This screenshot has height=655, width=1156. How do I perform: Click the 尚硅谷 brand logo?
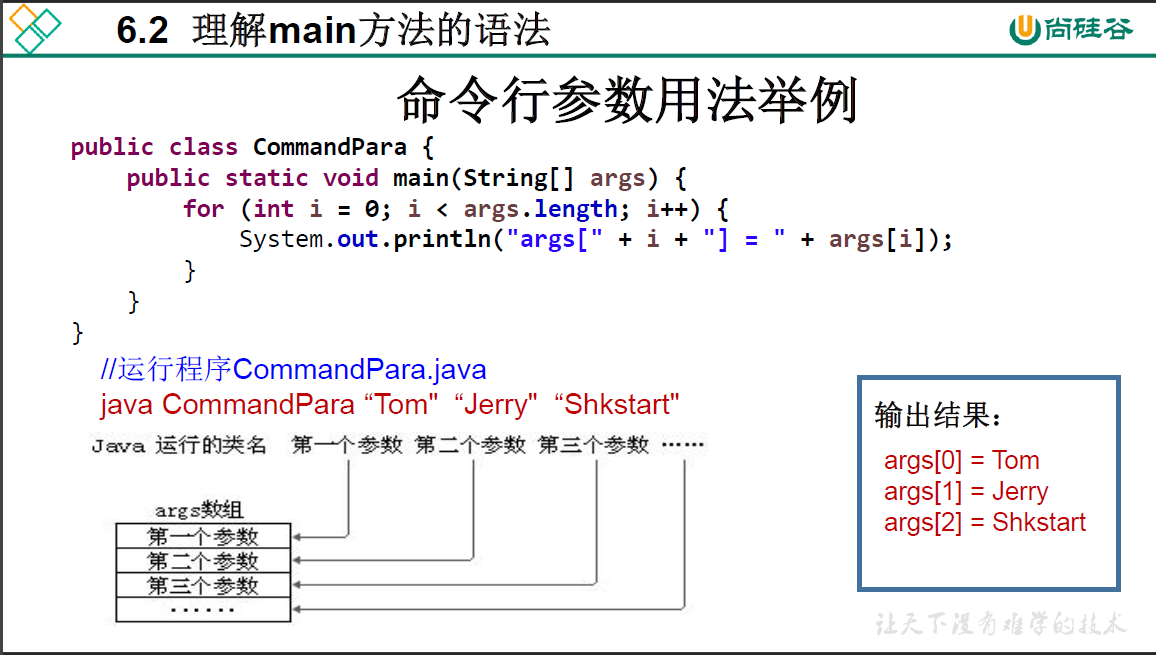tap(1070, 29)
